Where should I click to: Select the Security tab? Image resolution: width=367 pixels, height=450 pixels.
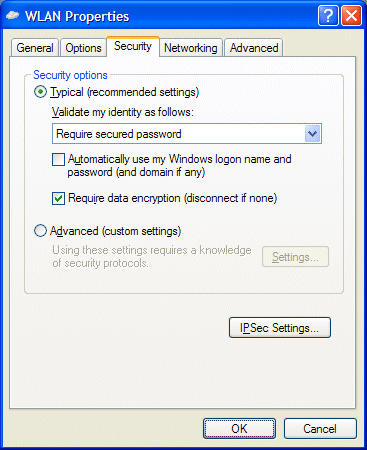pos(133,46)
